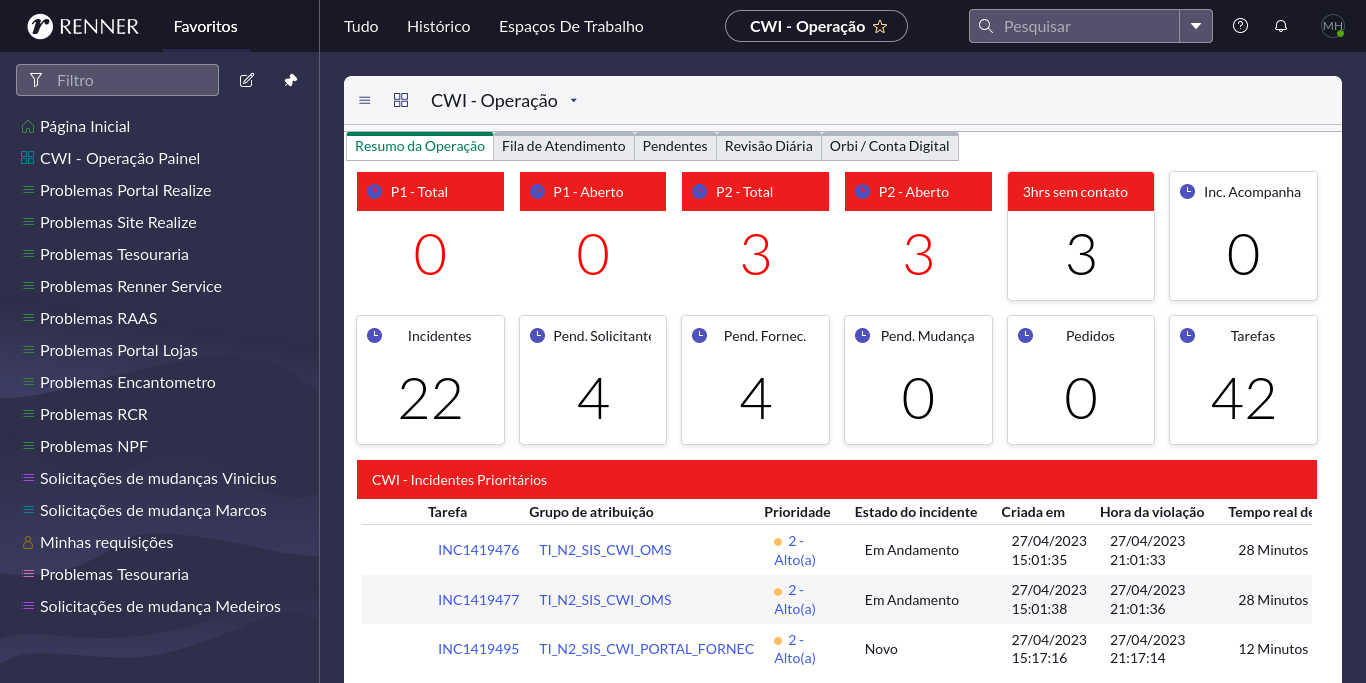Viewport: 1366px width, 683px height.
Task: Click the filter funnel icon
Action: [x=36, y=80]
